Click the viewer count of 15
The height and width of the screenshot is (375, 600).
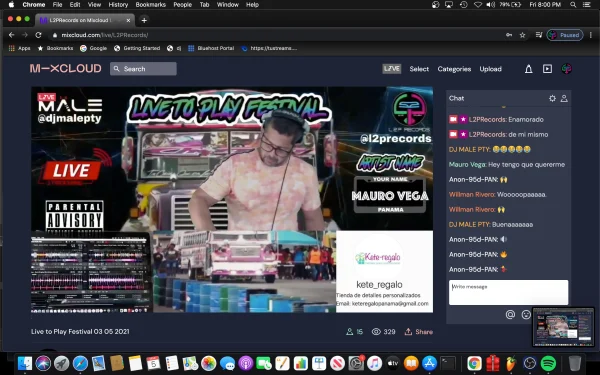tap(354, 332)
